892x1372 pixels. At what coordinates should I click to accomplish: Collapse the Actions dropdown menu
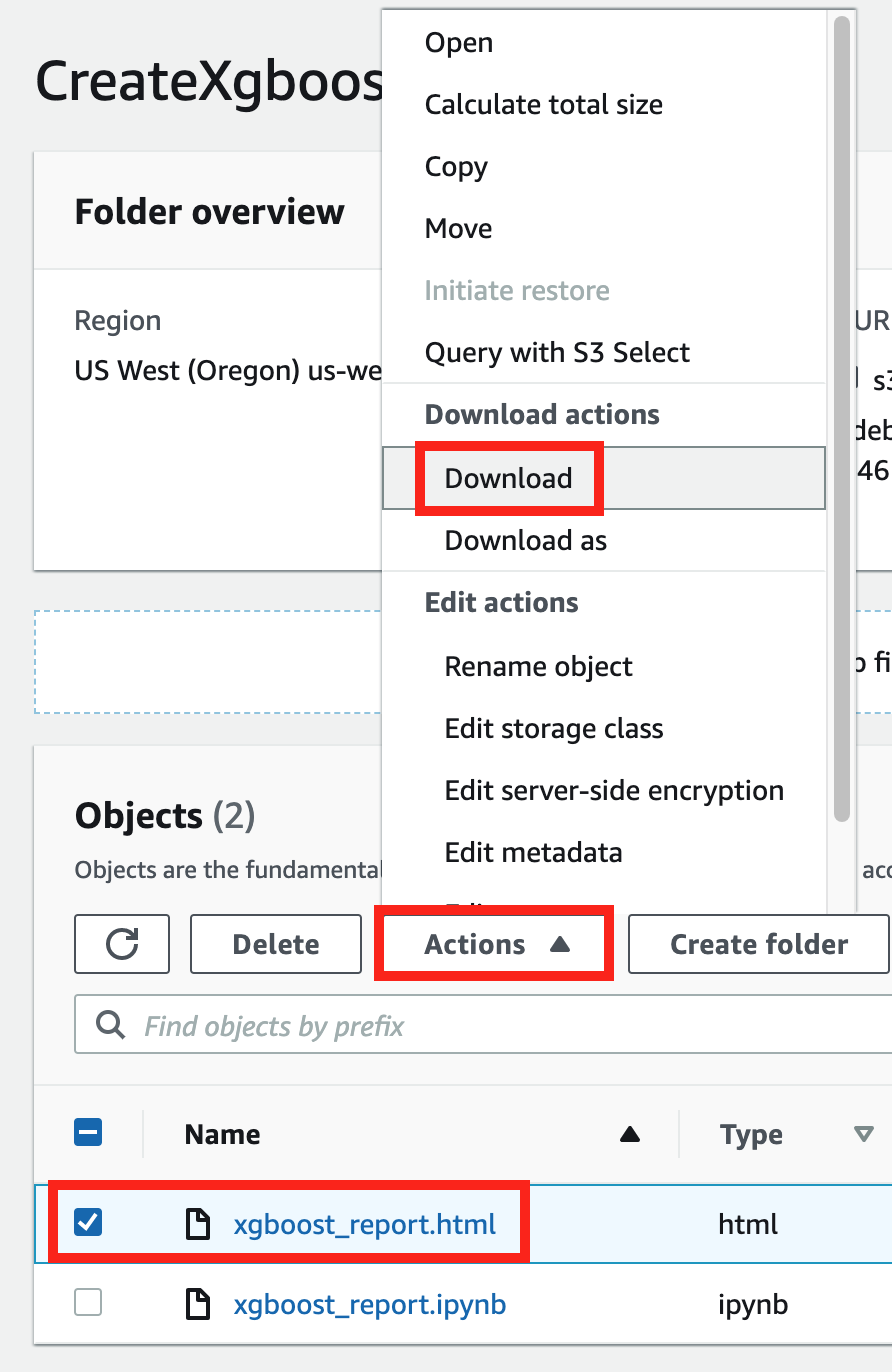pyautogui.click(x=493, y=944)
